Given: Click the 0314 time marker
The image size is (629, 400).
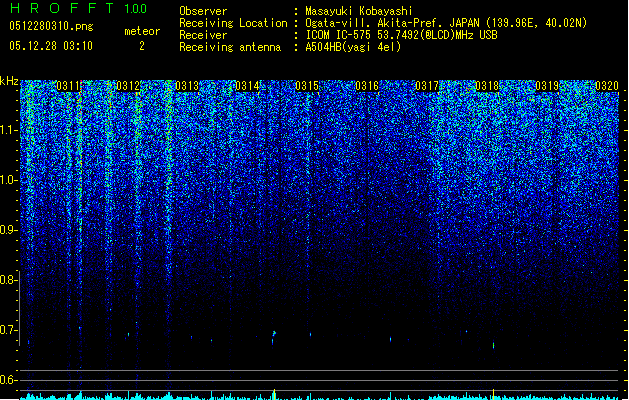Looking at the screenshot, I should tap(247, 86).
